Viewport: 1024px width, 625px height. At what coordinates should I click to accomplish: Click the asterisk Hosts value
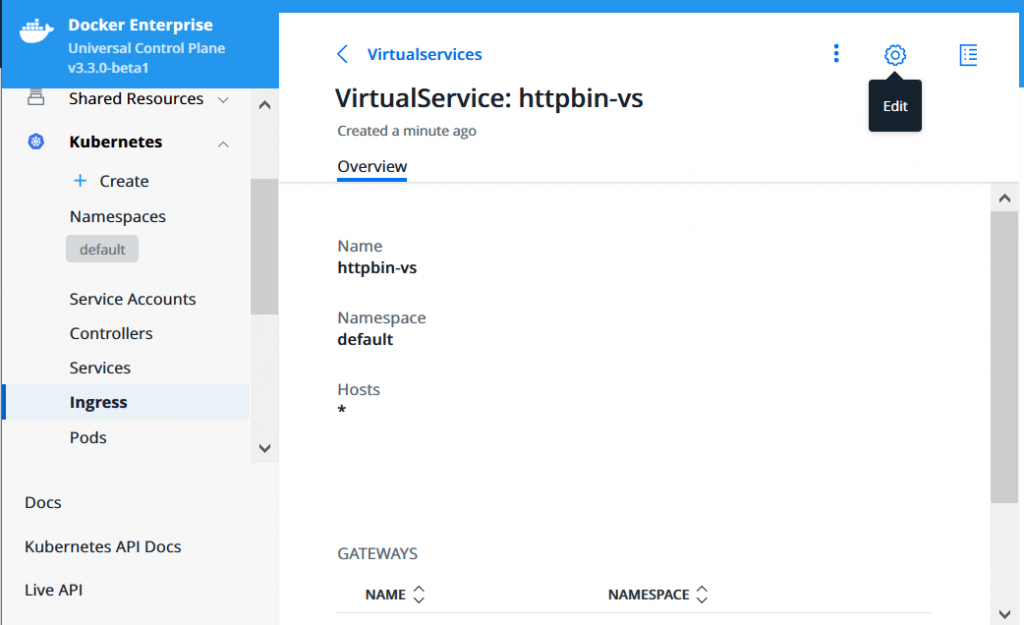(342, 410)
